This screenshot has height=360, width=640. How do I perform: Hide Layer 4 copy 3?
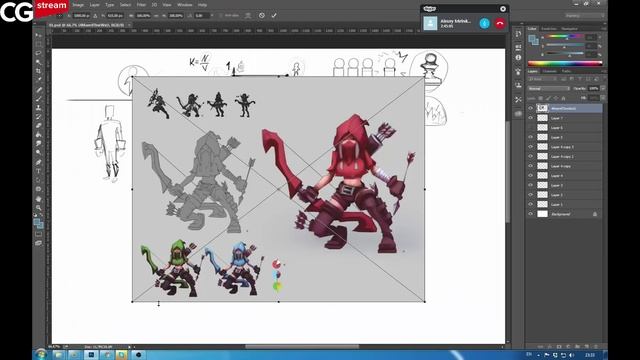click(x=531, y=147)
